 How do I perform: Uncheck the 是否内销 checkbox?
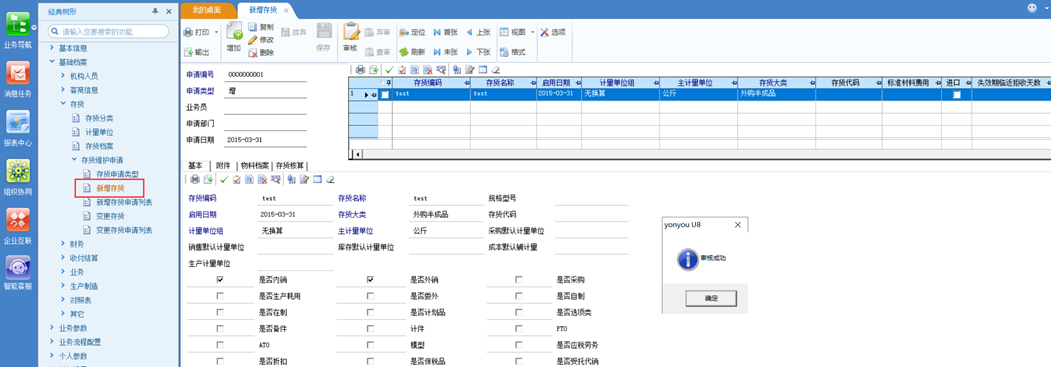pyautogui.click(x=221, y=280)
